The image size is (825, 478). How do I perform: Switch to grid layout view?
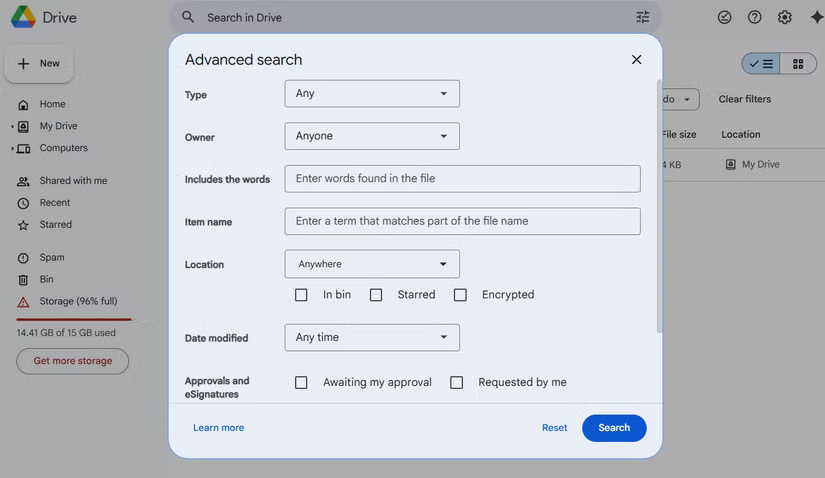click(798, 64)
